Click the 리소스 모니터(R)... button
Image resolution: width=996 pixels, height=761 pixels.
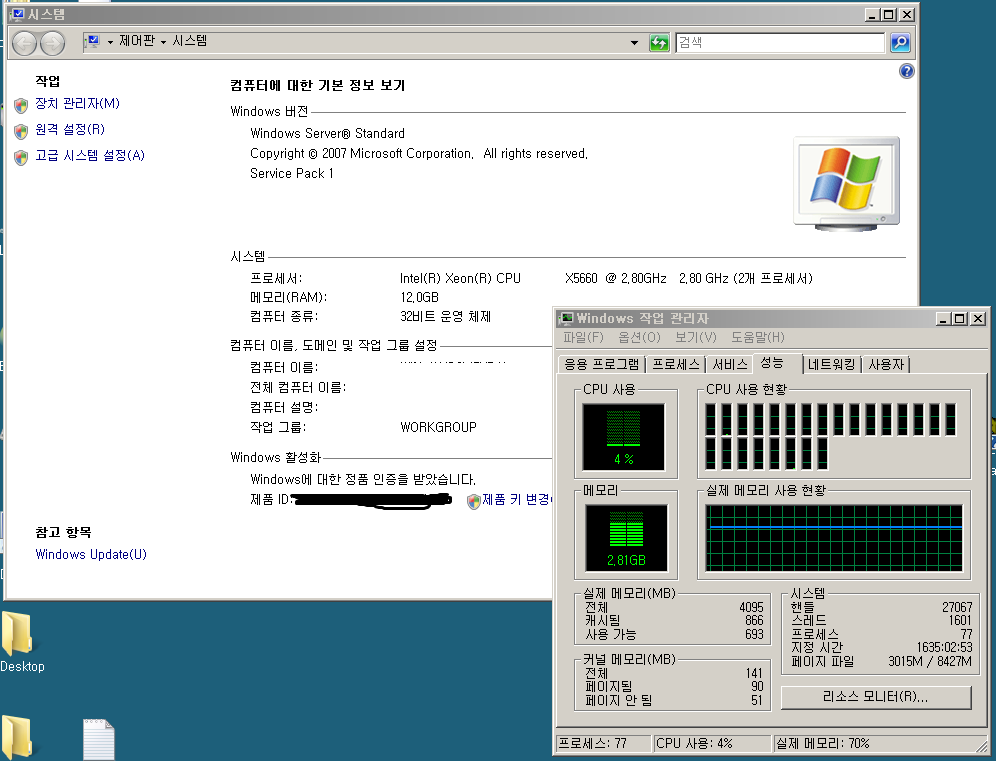click(876, 697)
